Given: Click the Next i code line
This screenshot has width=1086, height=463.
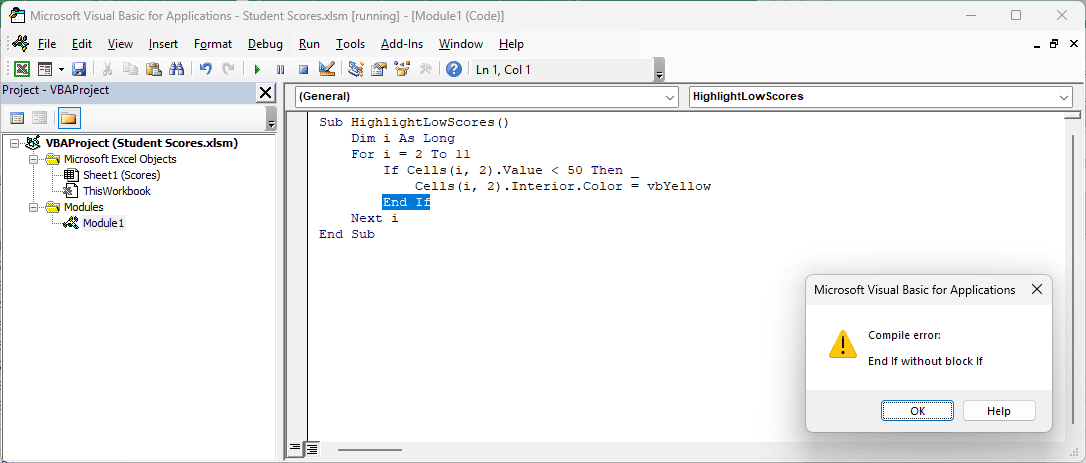Looking at the screenshot, I should (x=374, y=218).
